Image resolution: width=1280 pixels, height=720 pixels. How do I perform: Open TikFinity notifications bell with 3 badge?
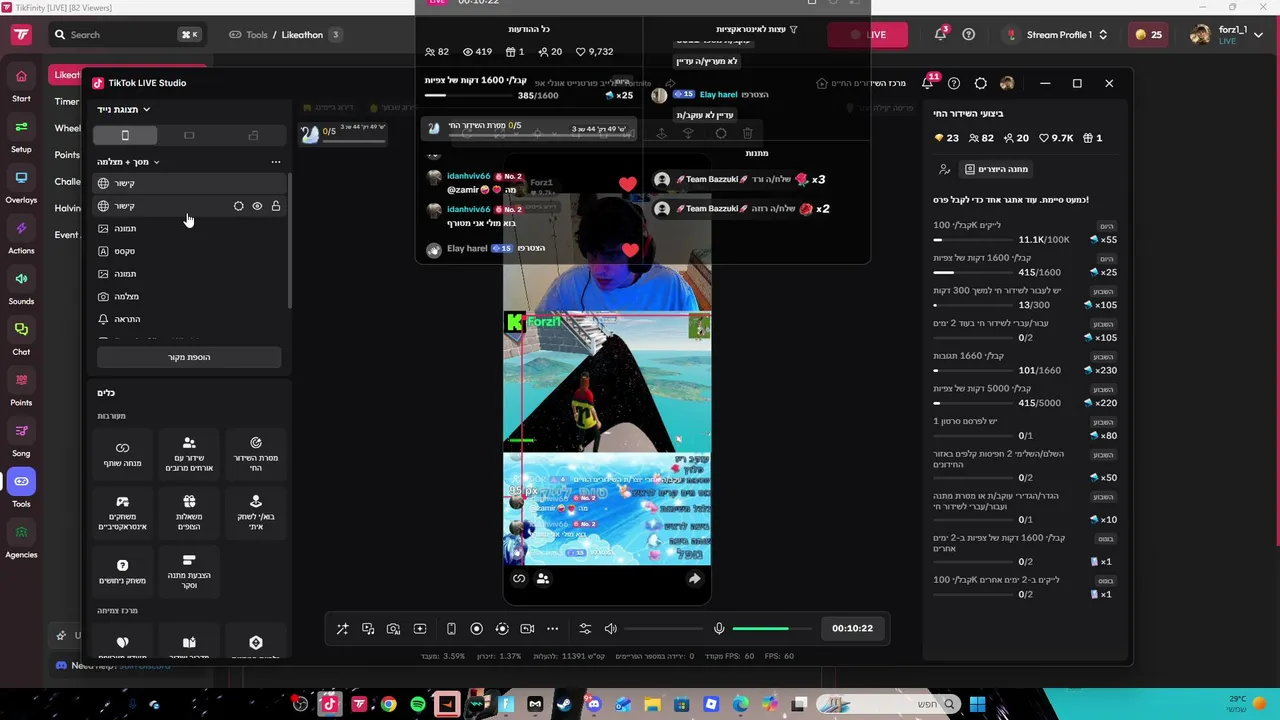[x=940, y=34]
